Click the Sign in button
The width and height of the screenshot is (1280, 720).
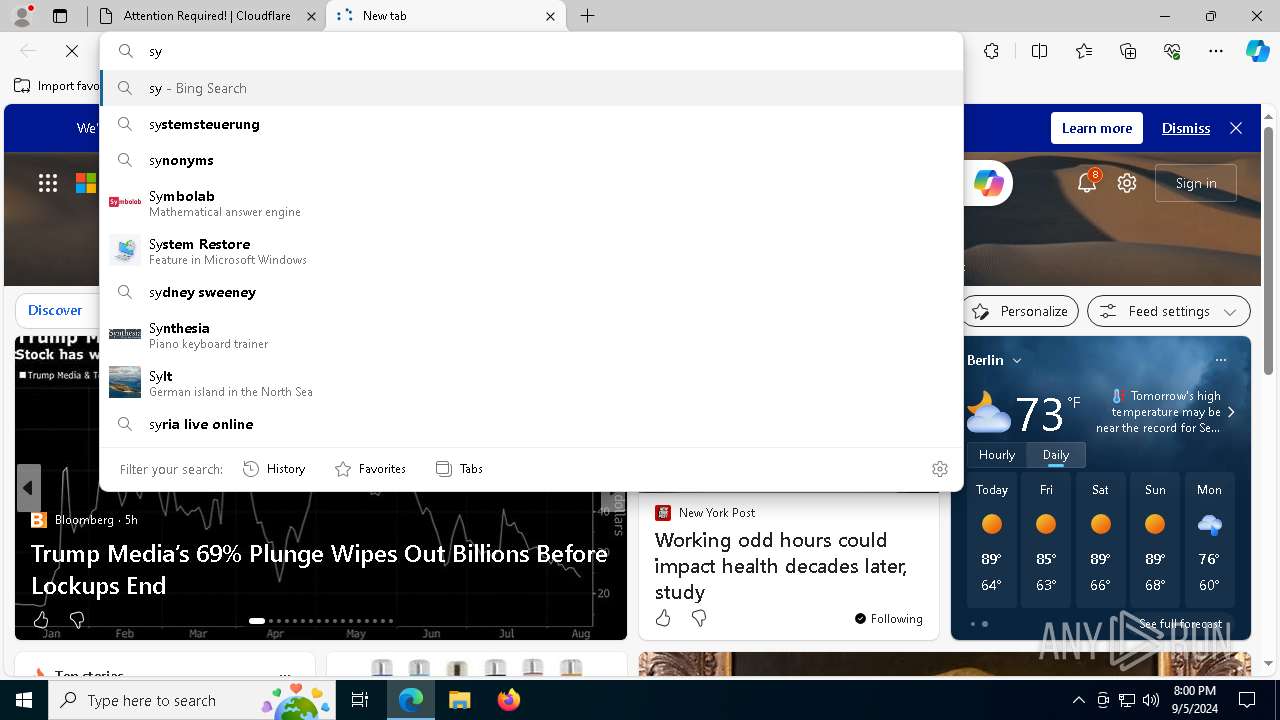[1196, 183]
